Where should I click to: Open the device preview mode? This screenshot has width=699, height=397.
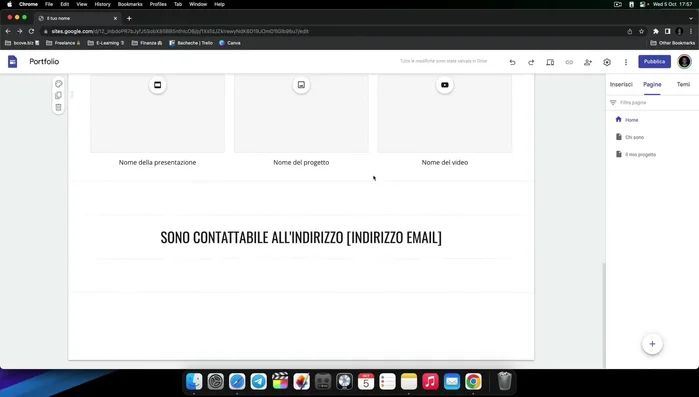pyautogui.click(x=550, y=62)
